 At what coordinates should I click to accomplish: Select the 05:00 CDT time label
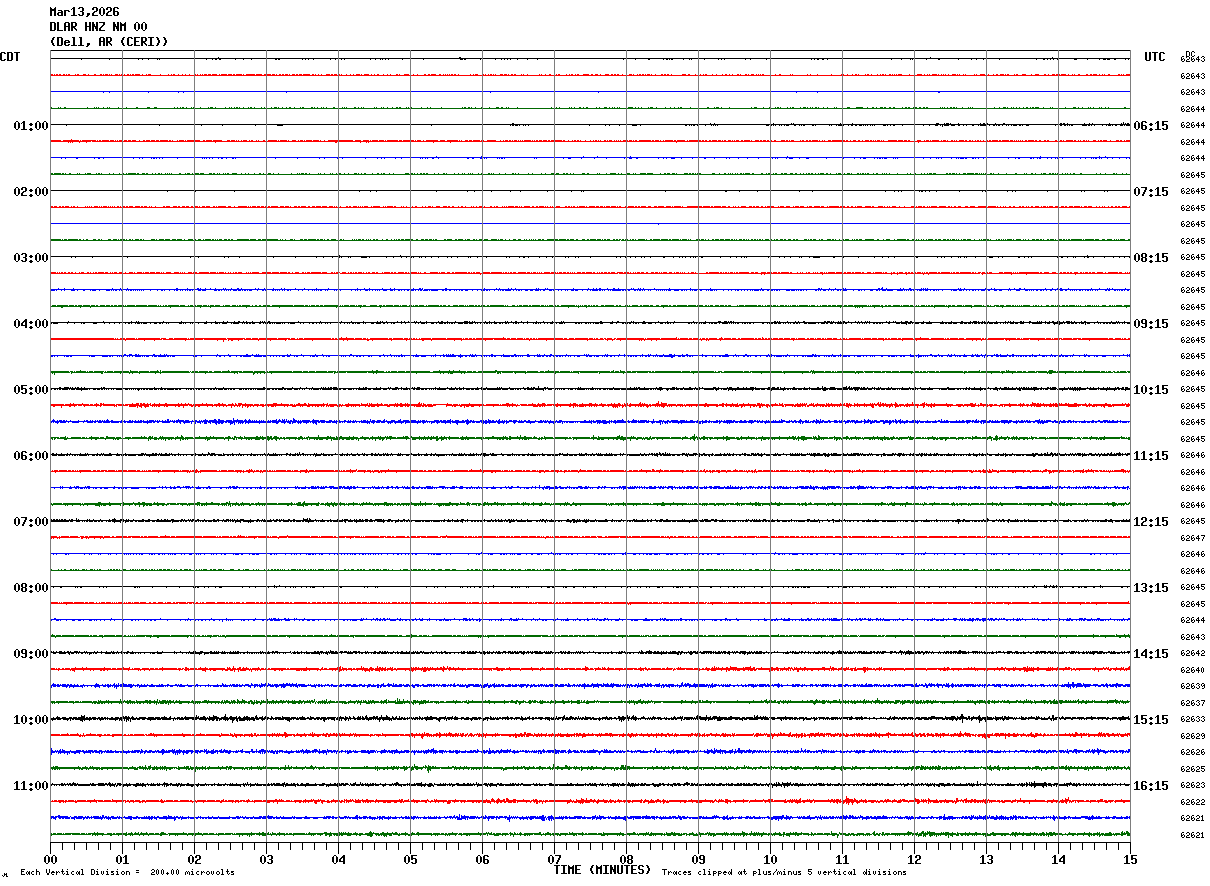pos(31,390)
